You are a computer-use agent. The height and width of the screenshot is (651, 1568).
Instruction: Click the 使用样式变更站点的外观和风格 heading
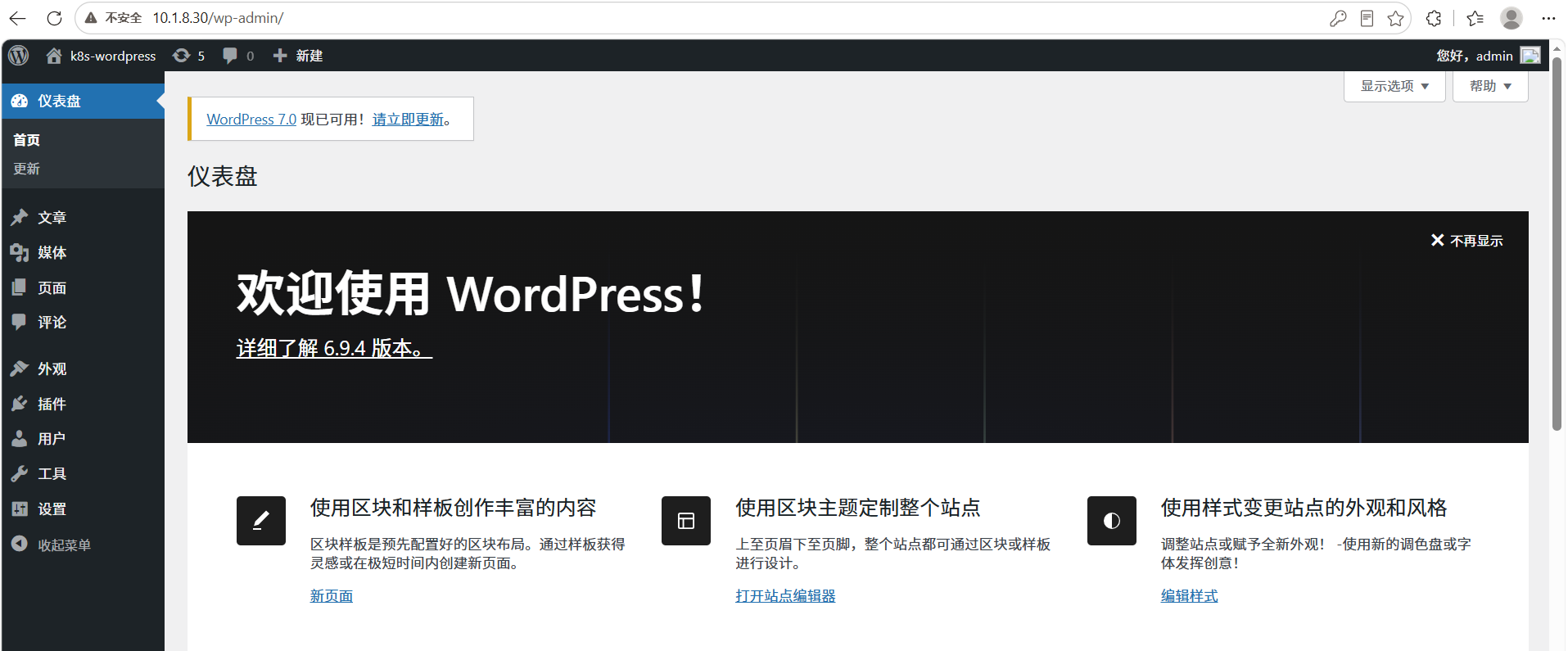[x=1304, y=508]
